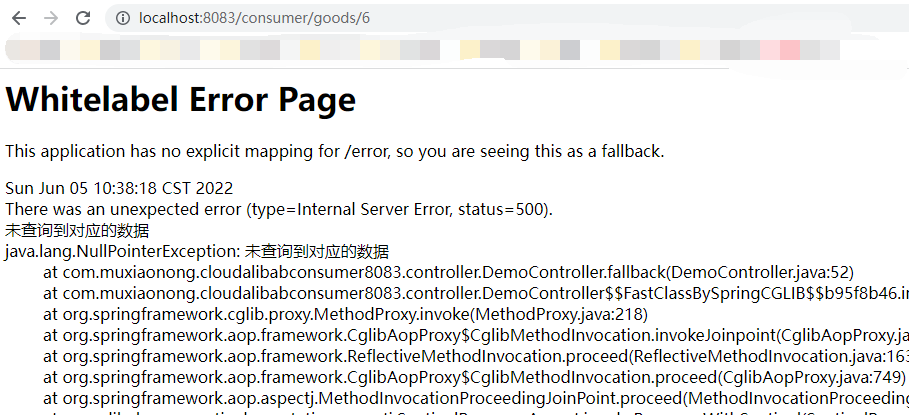The height and width of the screenshot is (415, 909).
Task: Click the DemoController.fallback(DemoController.java:52) stack line
Action: pos(448,272)
